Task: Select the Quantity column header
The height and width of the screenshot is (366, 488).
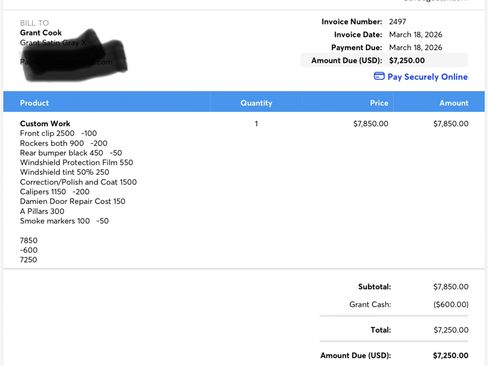Action: coord(256,103)
